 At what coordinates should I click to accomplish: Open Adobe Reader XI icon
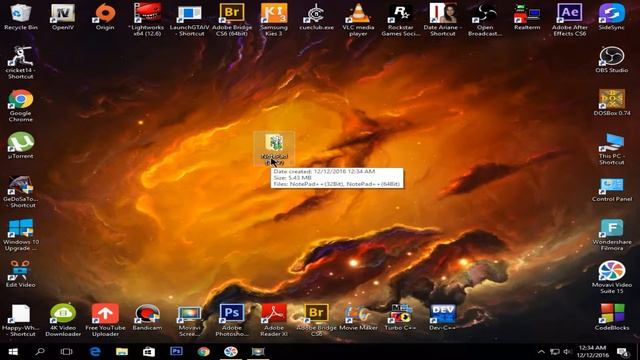click(274, 320)
